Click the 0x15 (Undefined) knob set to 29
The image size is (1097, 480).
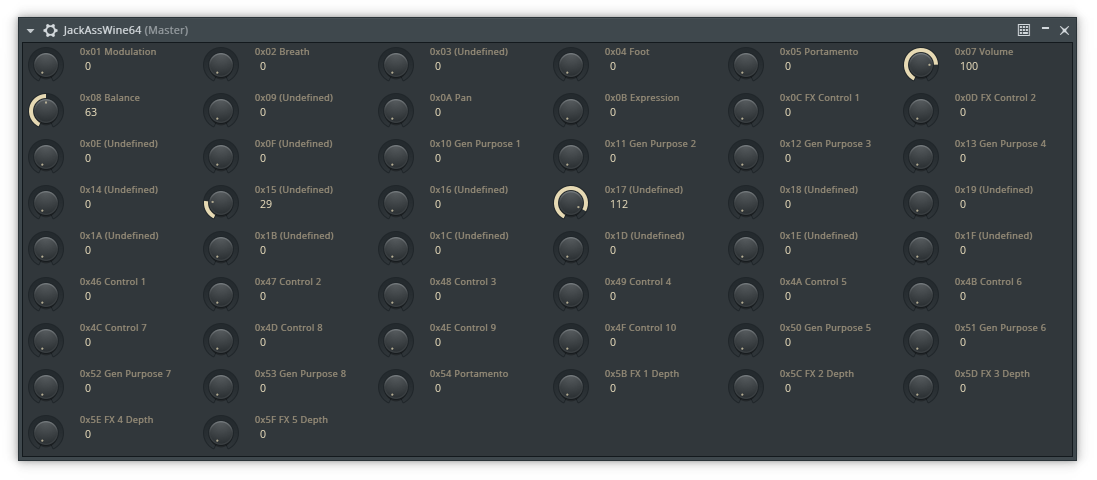(x=220, y=203)
